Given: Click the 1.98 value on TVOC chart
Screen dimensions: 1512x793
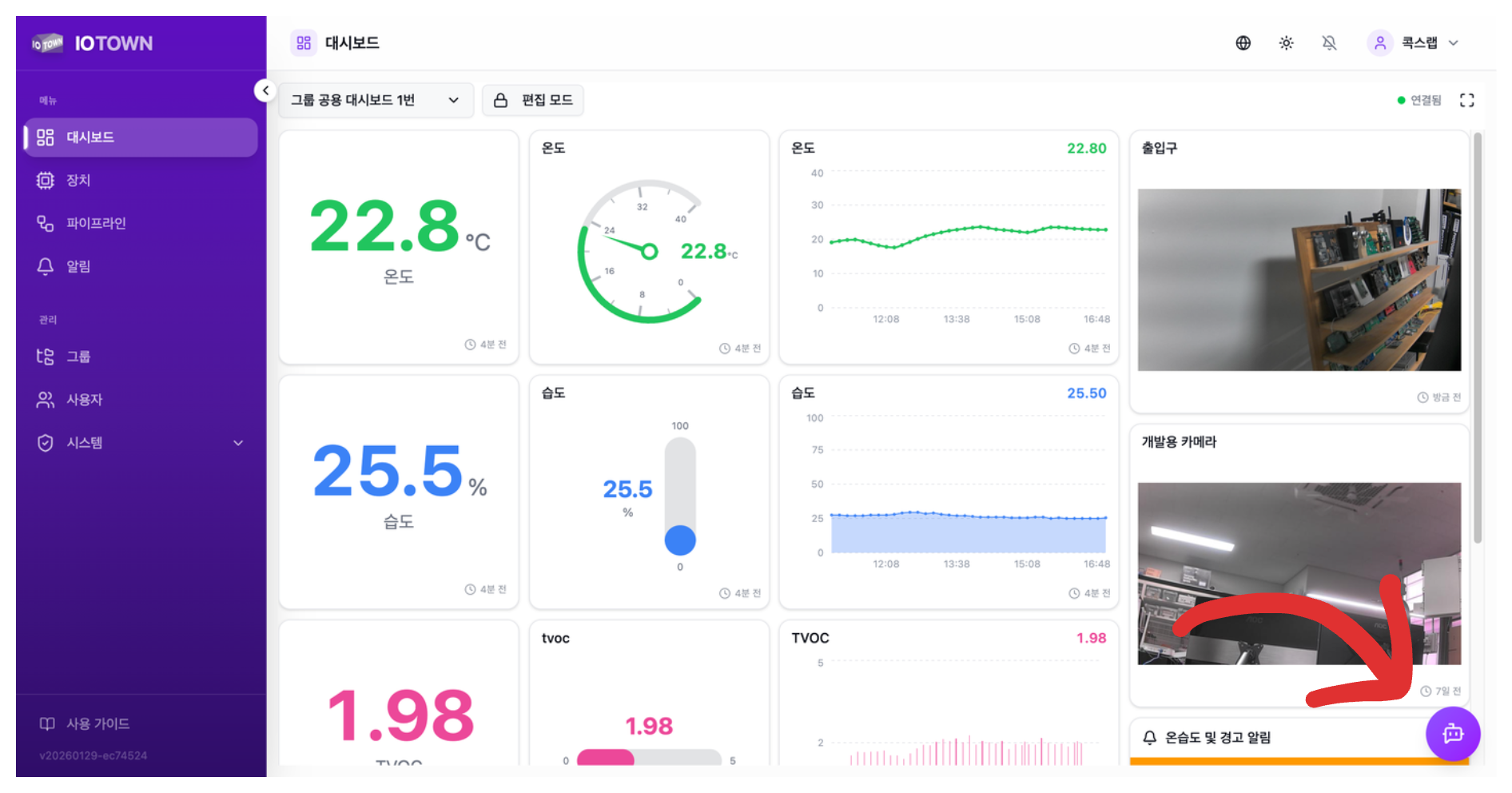Looking at the screenshot, I should (1091, 638).
